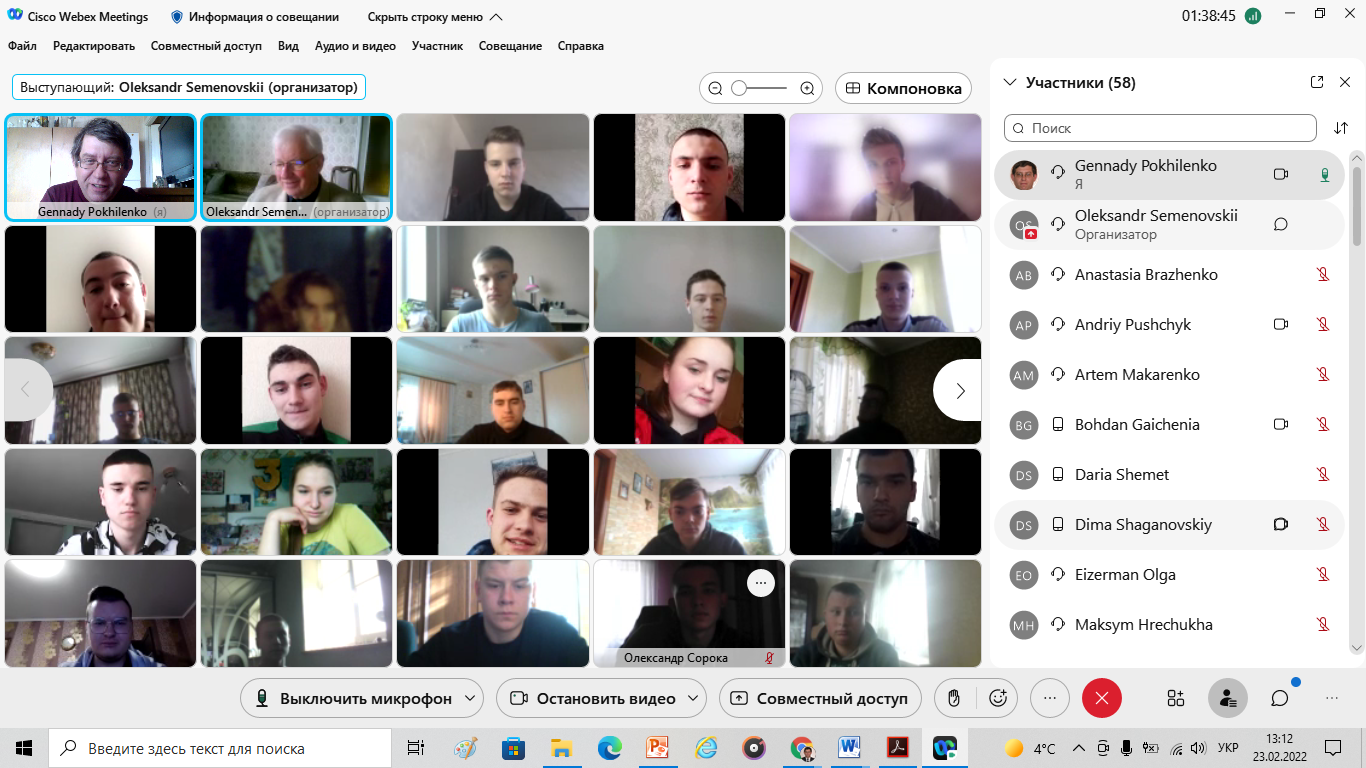Open the Совместный доступ menu
The width and height of the screenshot is (1366, 768).
point(206,46)
